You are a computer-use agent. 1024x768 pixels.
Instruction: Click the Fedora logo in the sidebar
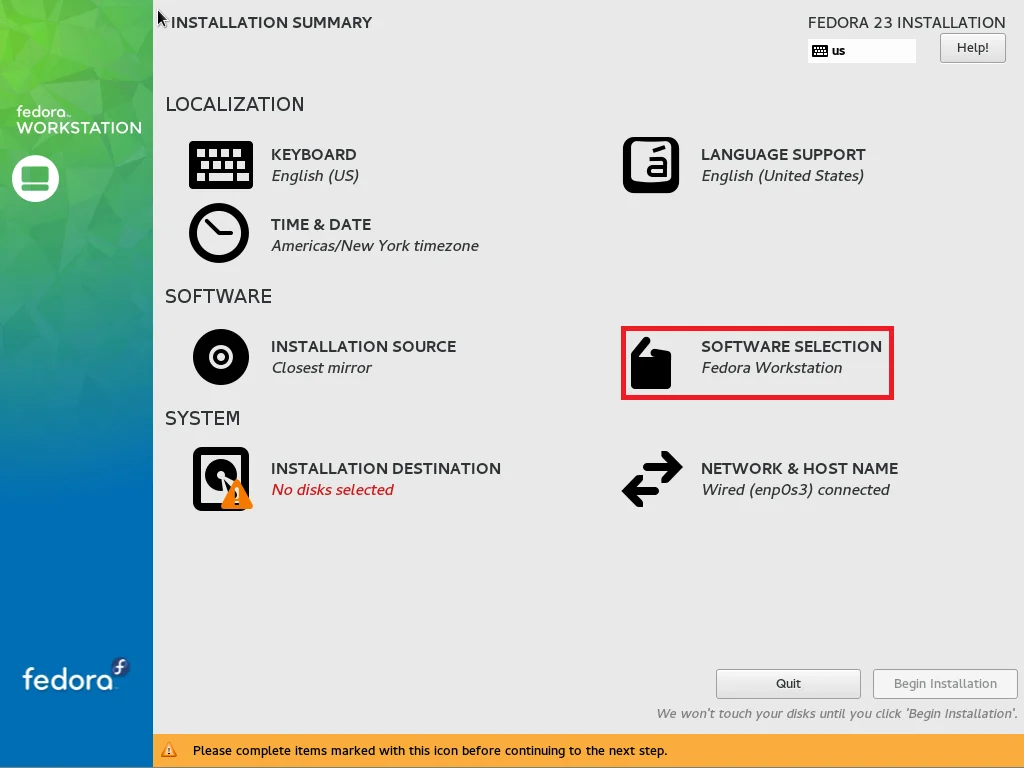pos(76,675)
